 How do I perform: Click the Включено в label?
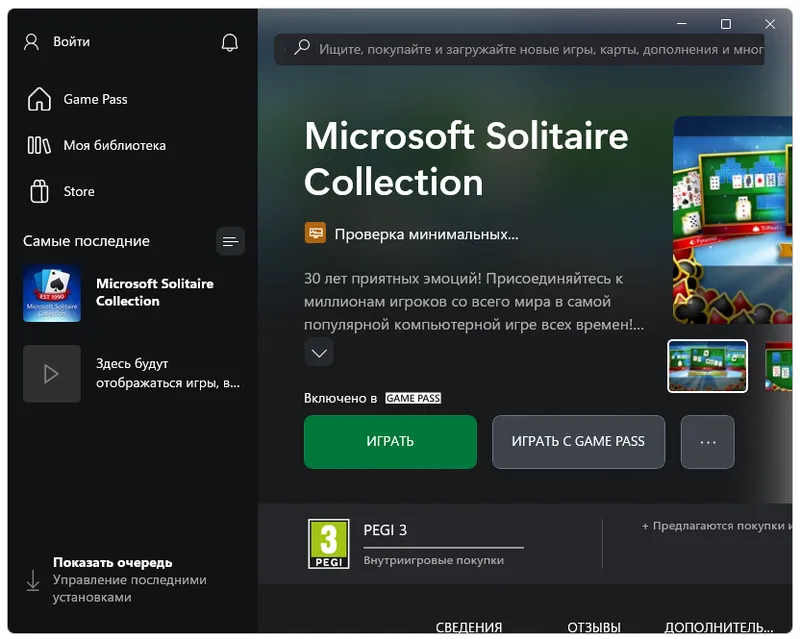(340, 398)
